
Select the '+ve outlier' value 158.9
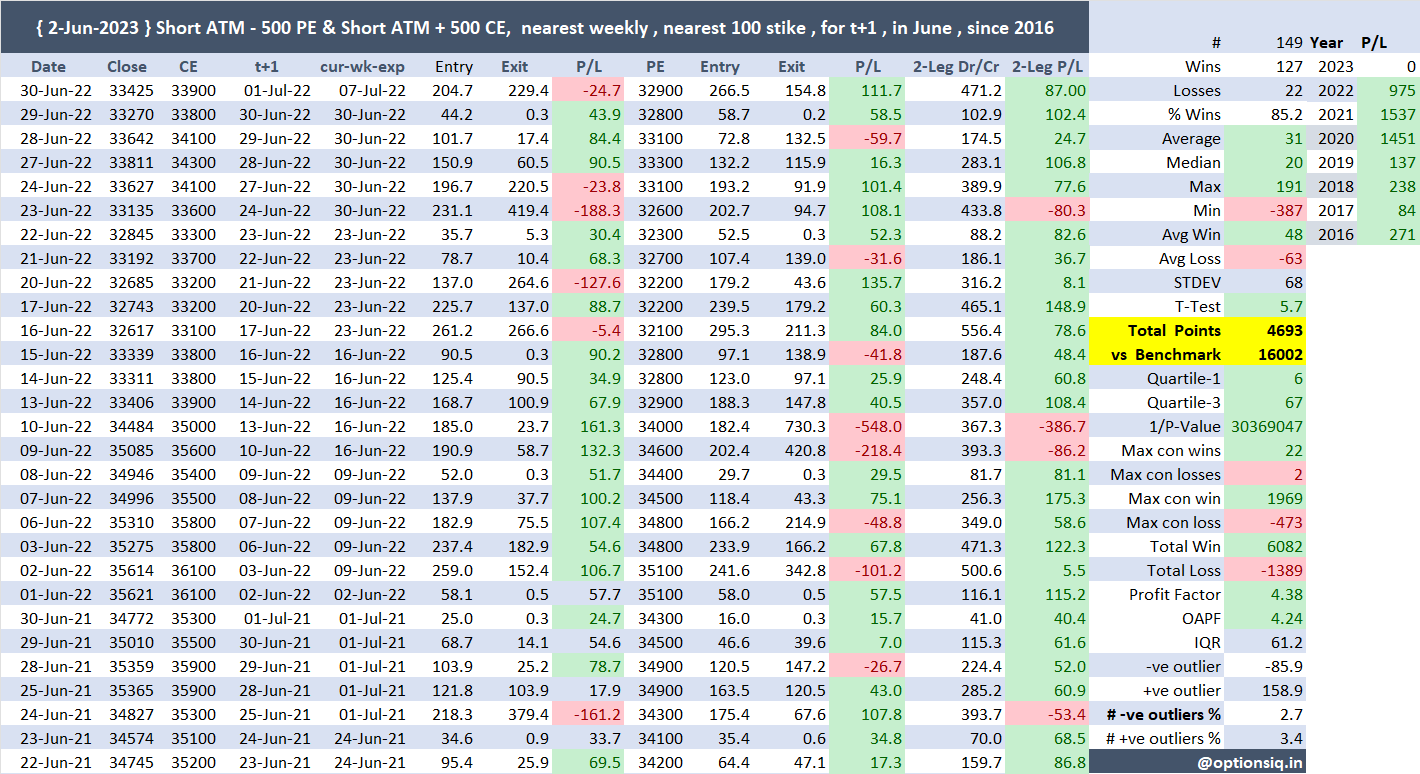coord(1285,691)
